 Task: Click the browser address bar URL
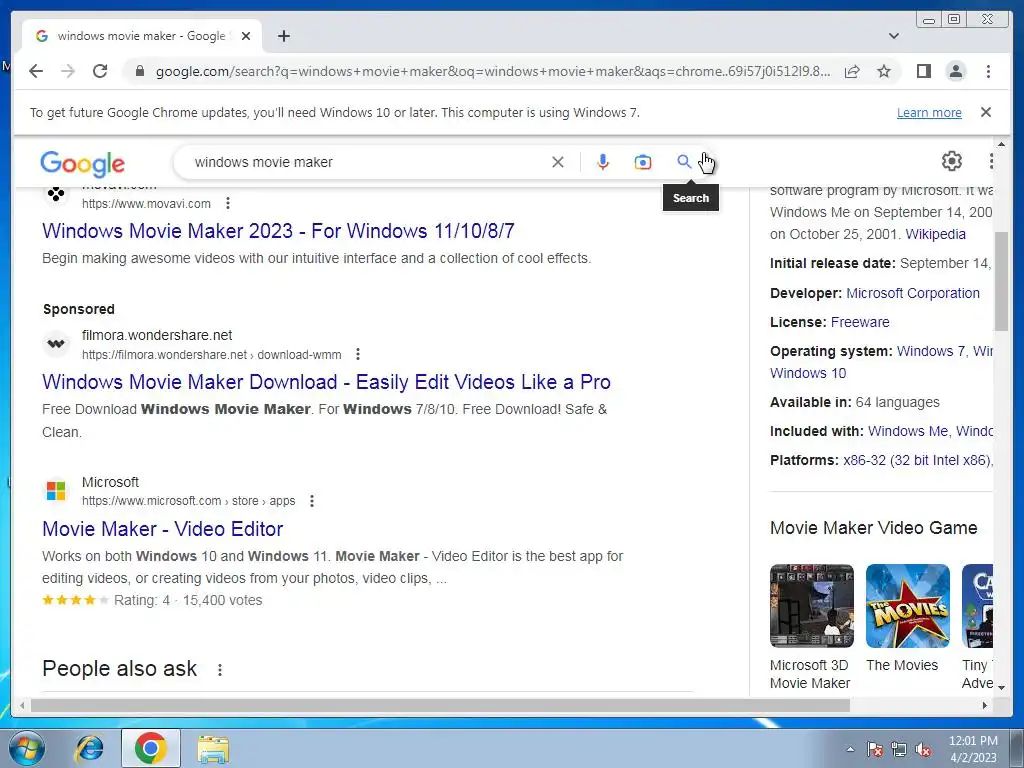[x=493, y=71]
